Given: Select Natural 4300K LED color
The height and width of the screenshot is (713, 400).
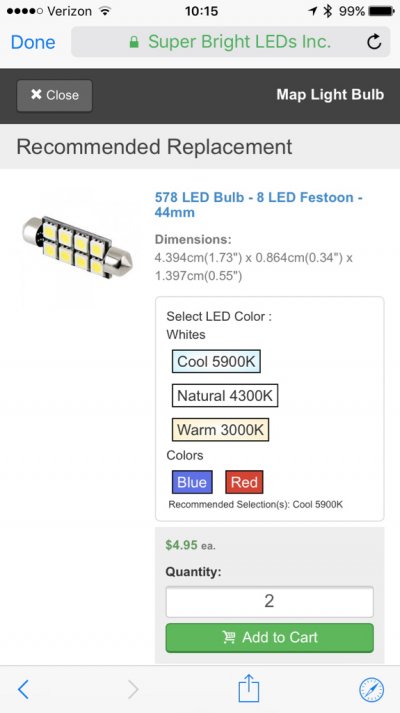Looking at the screenshot, I should point(225,396).
